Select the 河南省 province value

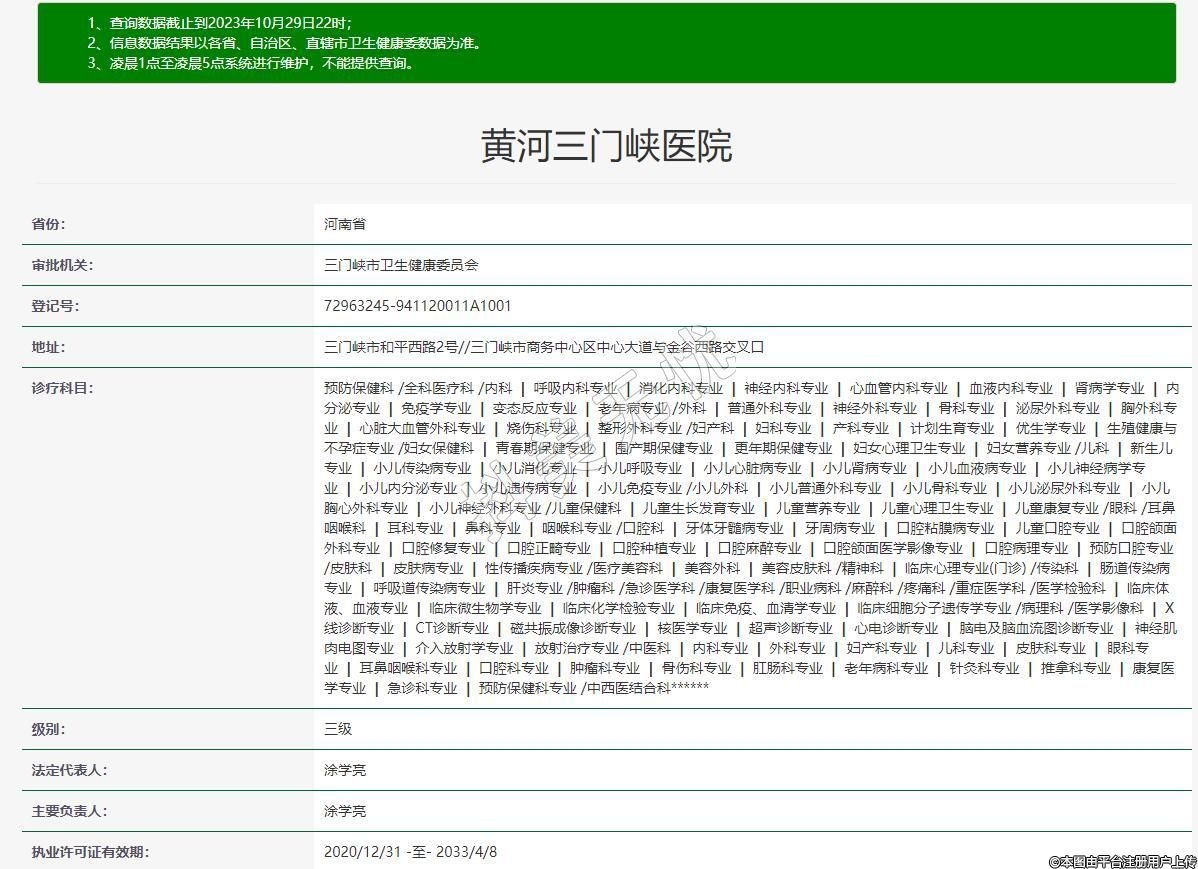[x=345, y=225]
